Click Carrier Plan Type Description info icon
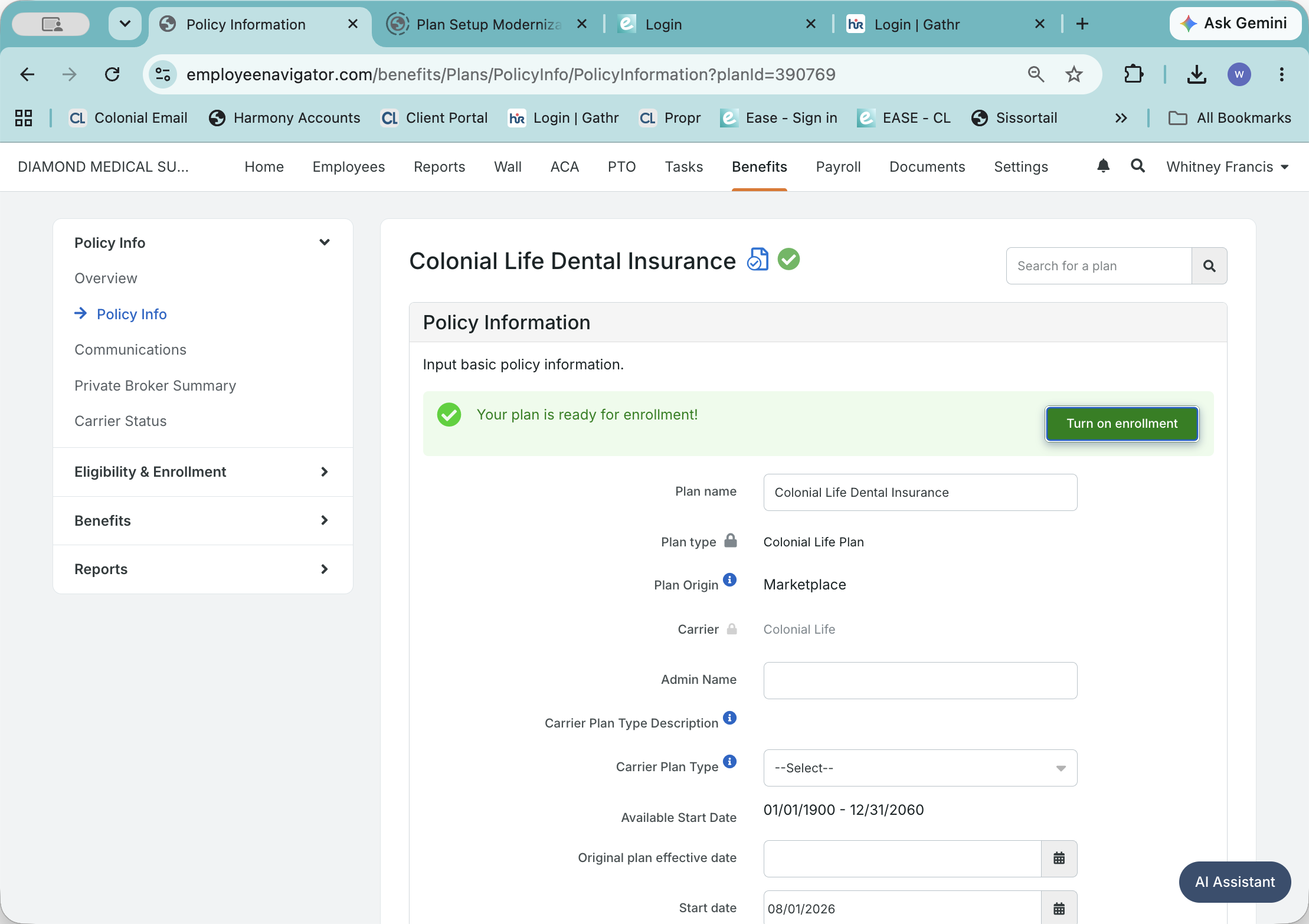 pos(730,718)
